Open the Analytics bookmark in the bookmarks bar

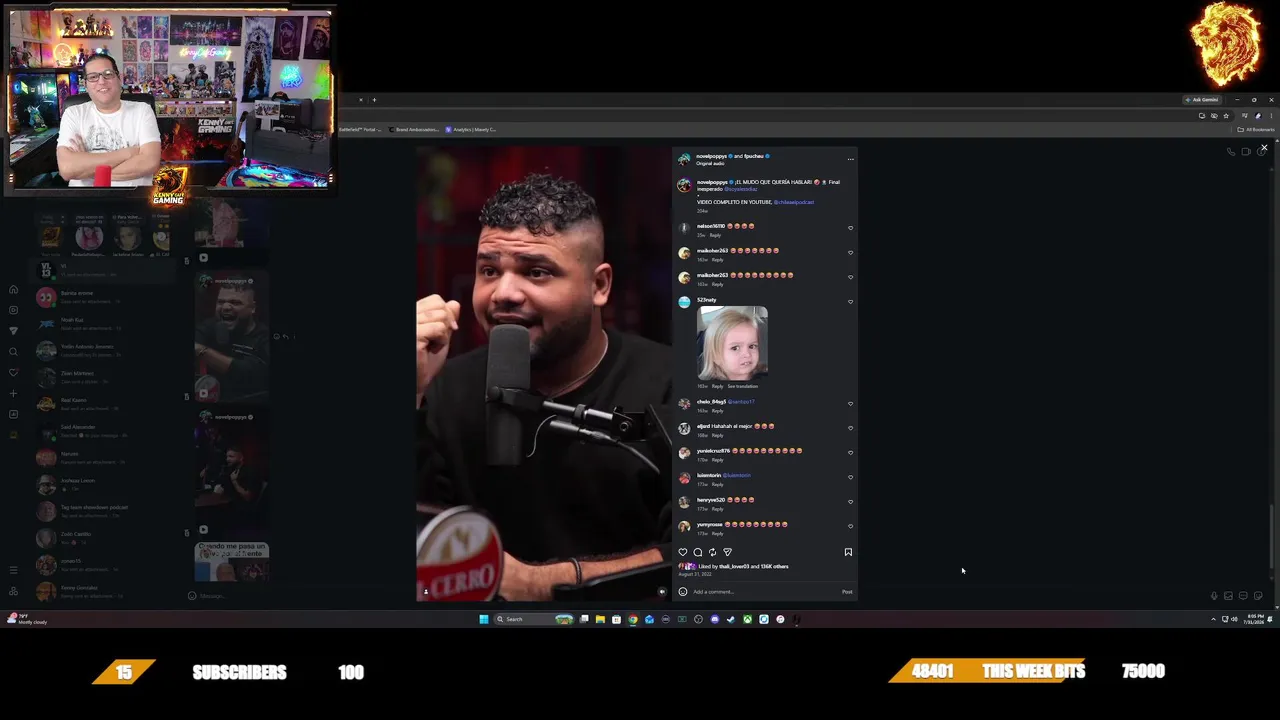click(x=471, y=130)
